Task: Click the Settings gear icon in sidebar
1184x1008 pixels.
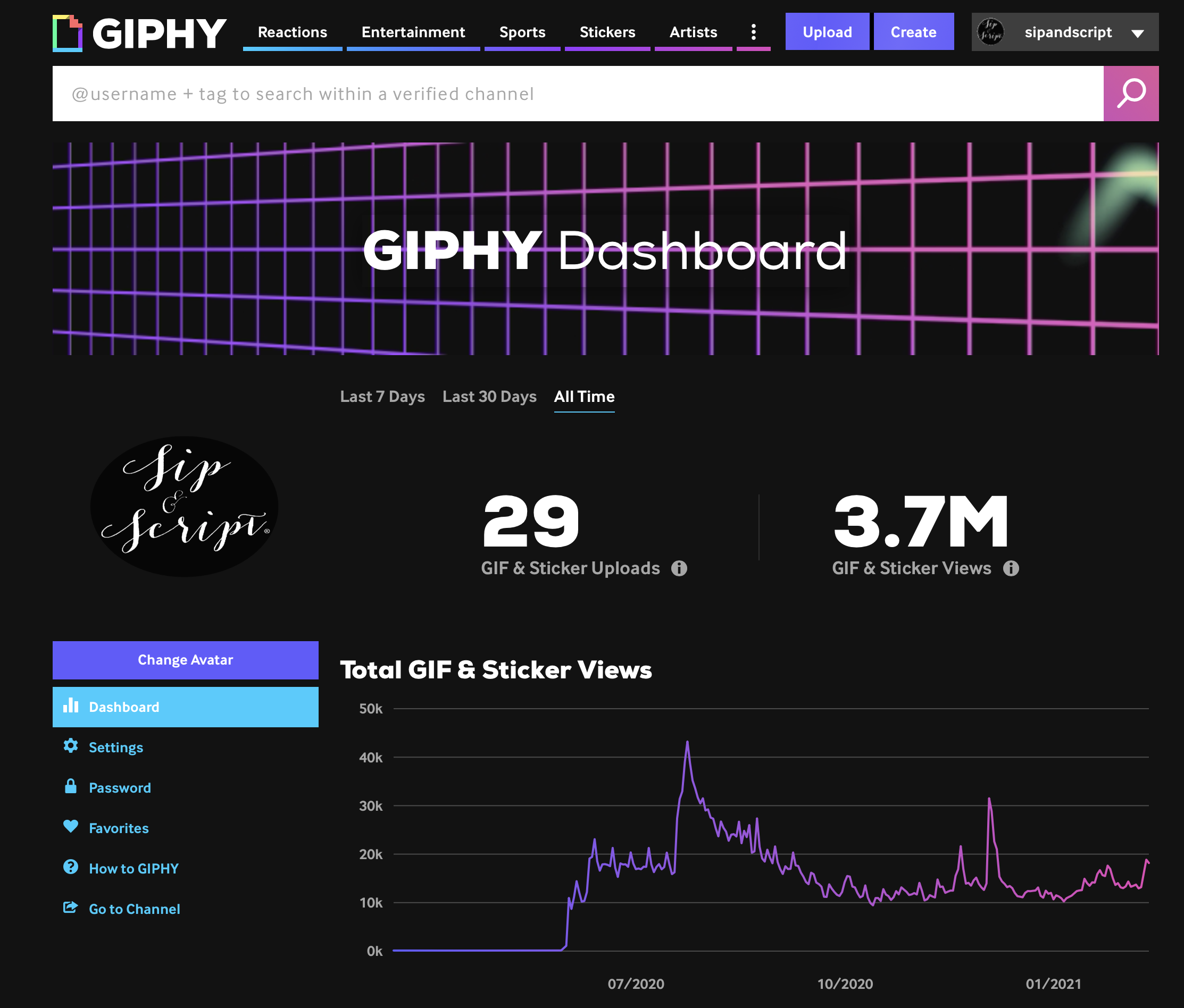Action: coord(71,746)
